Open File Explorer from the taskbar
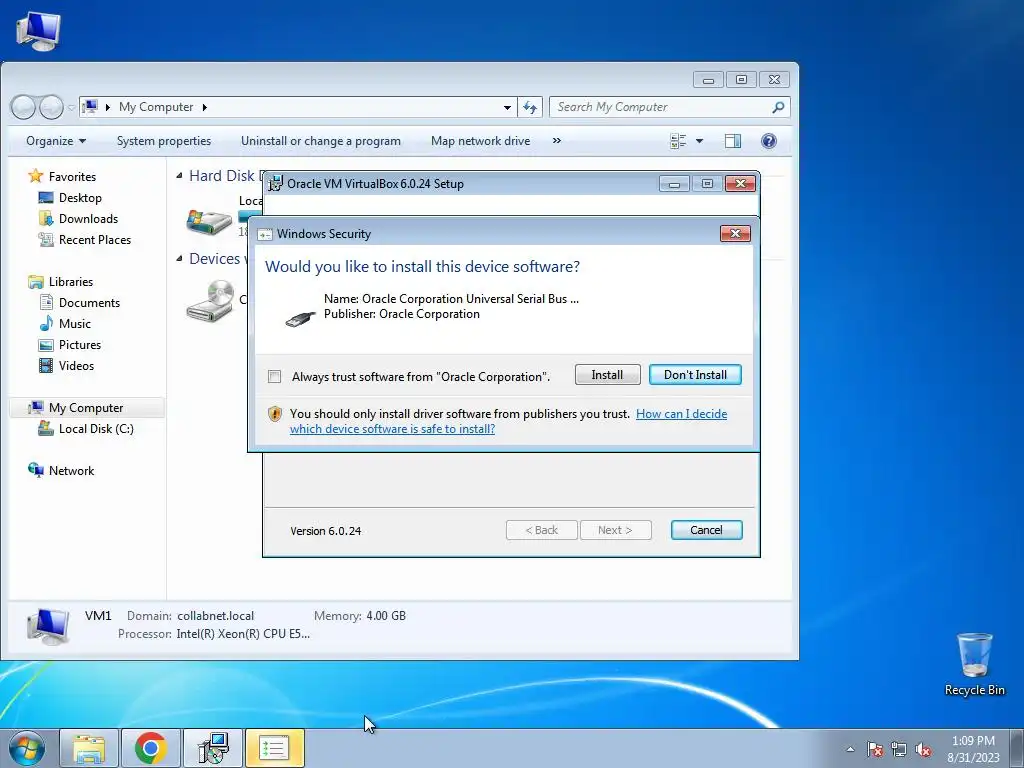The height and width of the screenshot is (768, 1024). tap(89, 748)
